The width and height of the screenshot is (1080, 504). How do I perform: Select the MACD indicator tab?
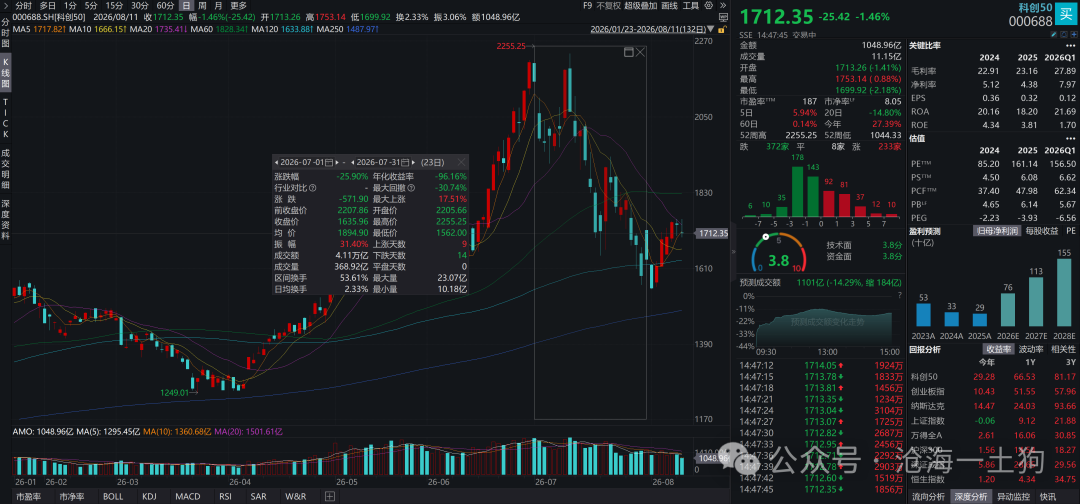(x=187, y=496)
